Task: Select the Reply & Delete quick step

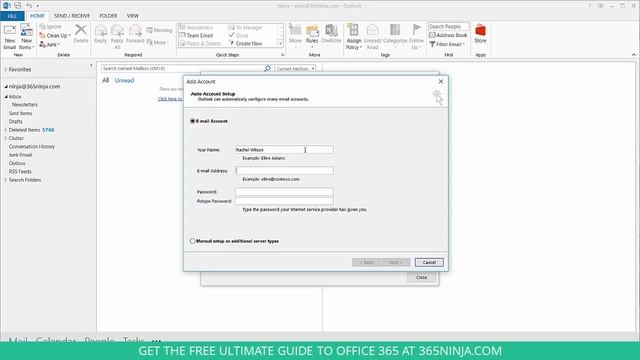Action: [x=200, y=44]
